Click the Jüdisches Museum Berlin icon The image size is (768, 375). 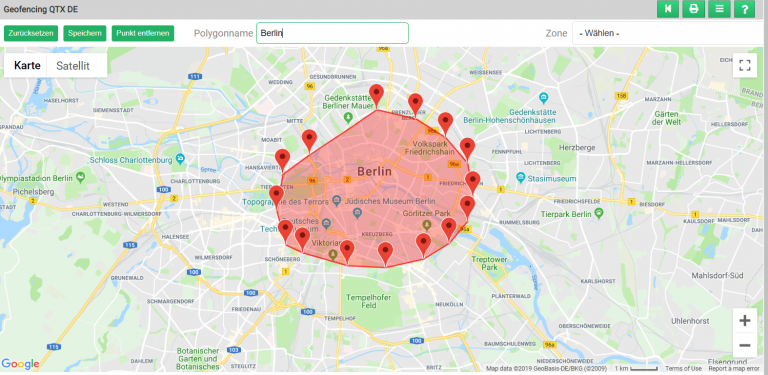pos(357,213)
